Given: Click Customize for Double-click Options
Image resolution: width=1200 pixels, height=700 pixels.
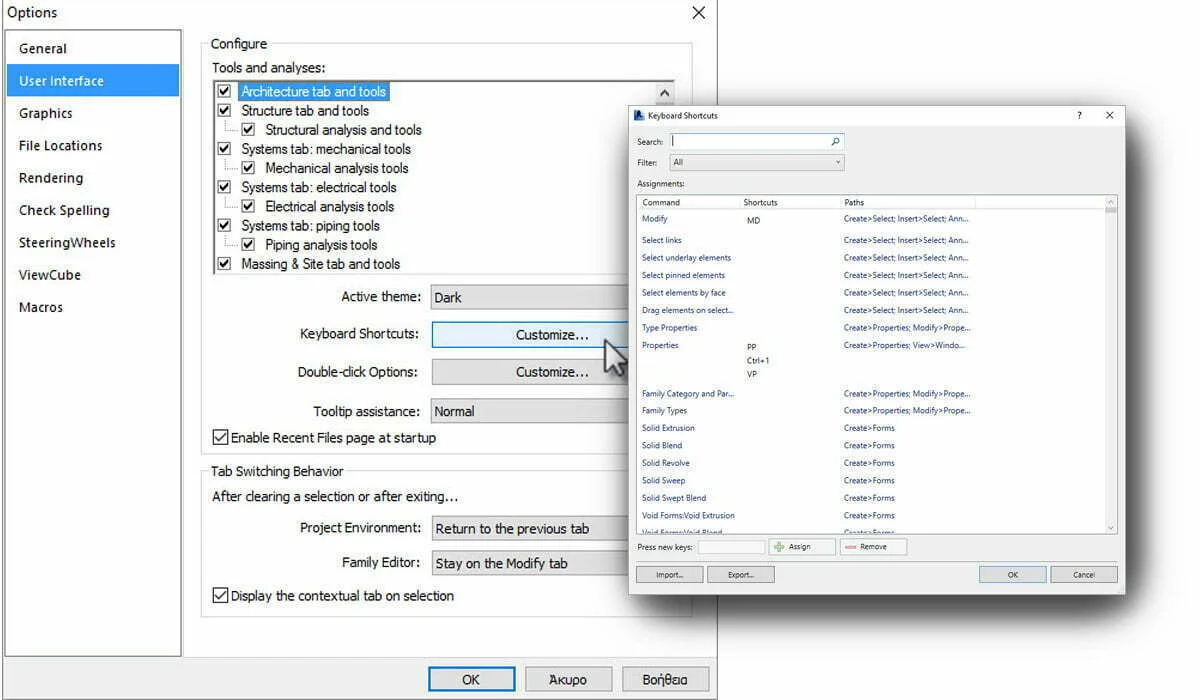Looking at the screenshot, I should pyautogui.click(x=530, y=372).
